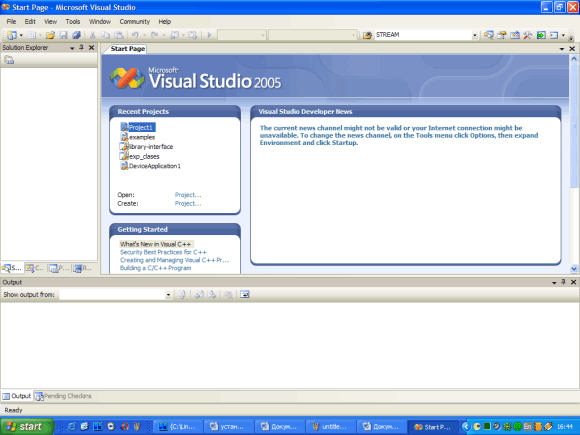Click the Start Page toolbar icon
580x435 pixels.
[541, 35]
